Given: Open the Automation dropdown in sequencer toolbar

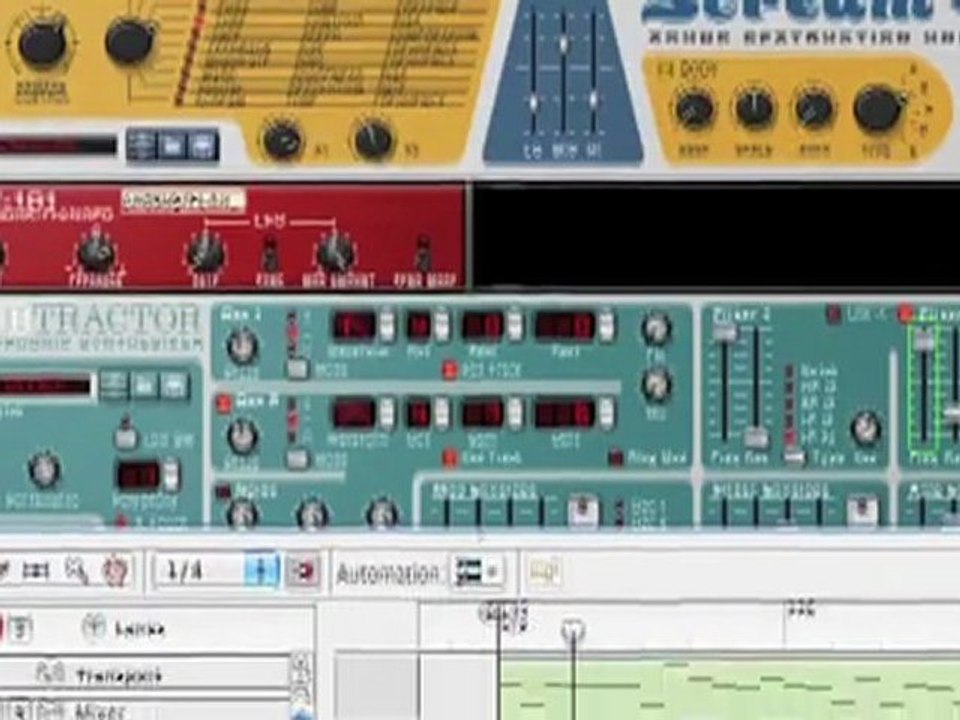Looking at the screenshot, I should (x=476, y=572).
